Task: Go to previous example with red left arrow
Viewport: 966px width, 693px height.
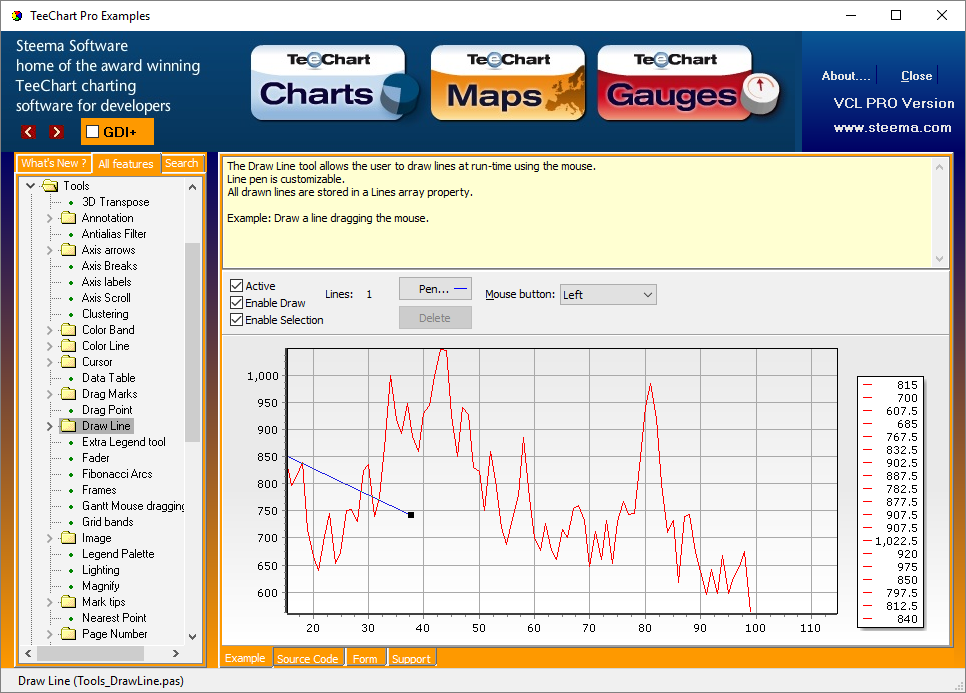Action: click(28, 132)
